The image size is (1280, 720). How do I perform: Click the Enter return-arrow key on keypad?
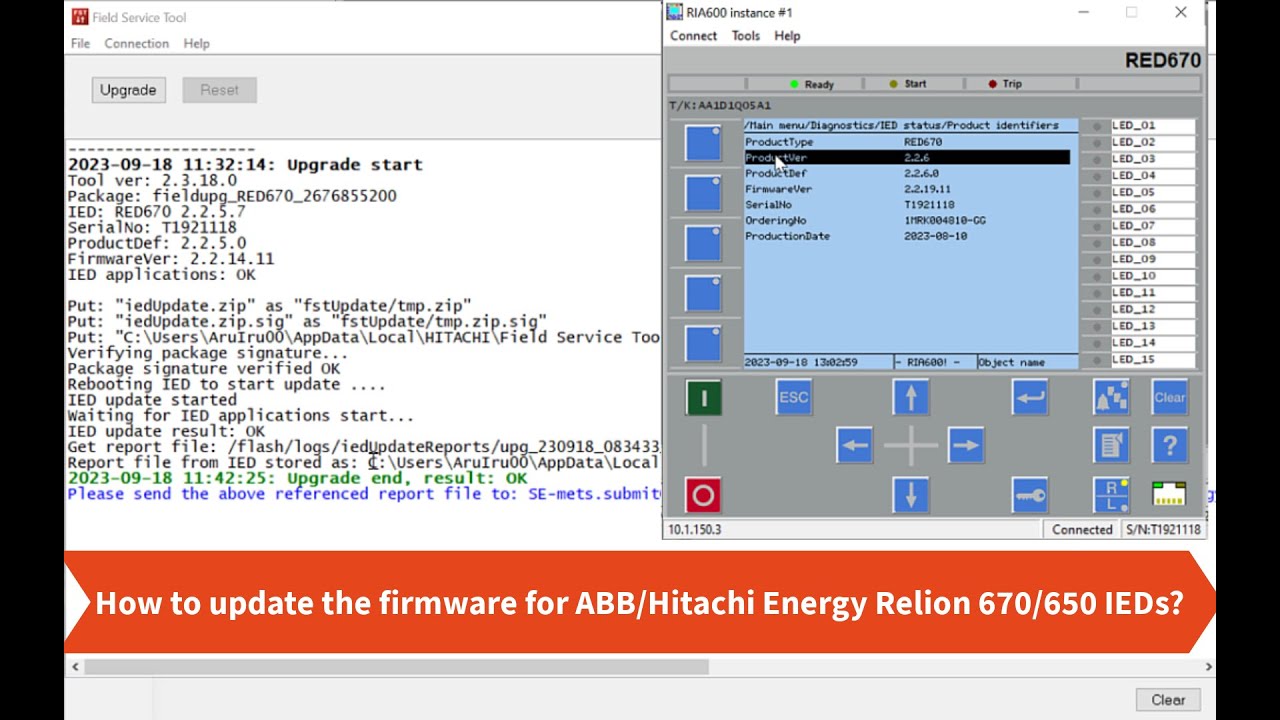[x=1030, y=397]
